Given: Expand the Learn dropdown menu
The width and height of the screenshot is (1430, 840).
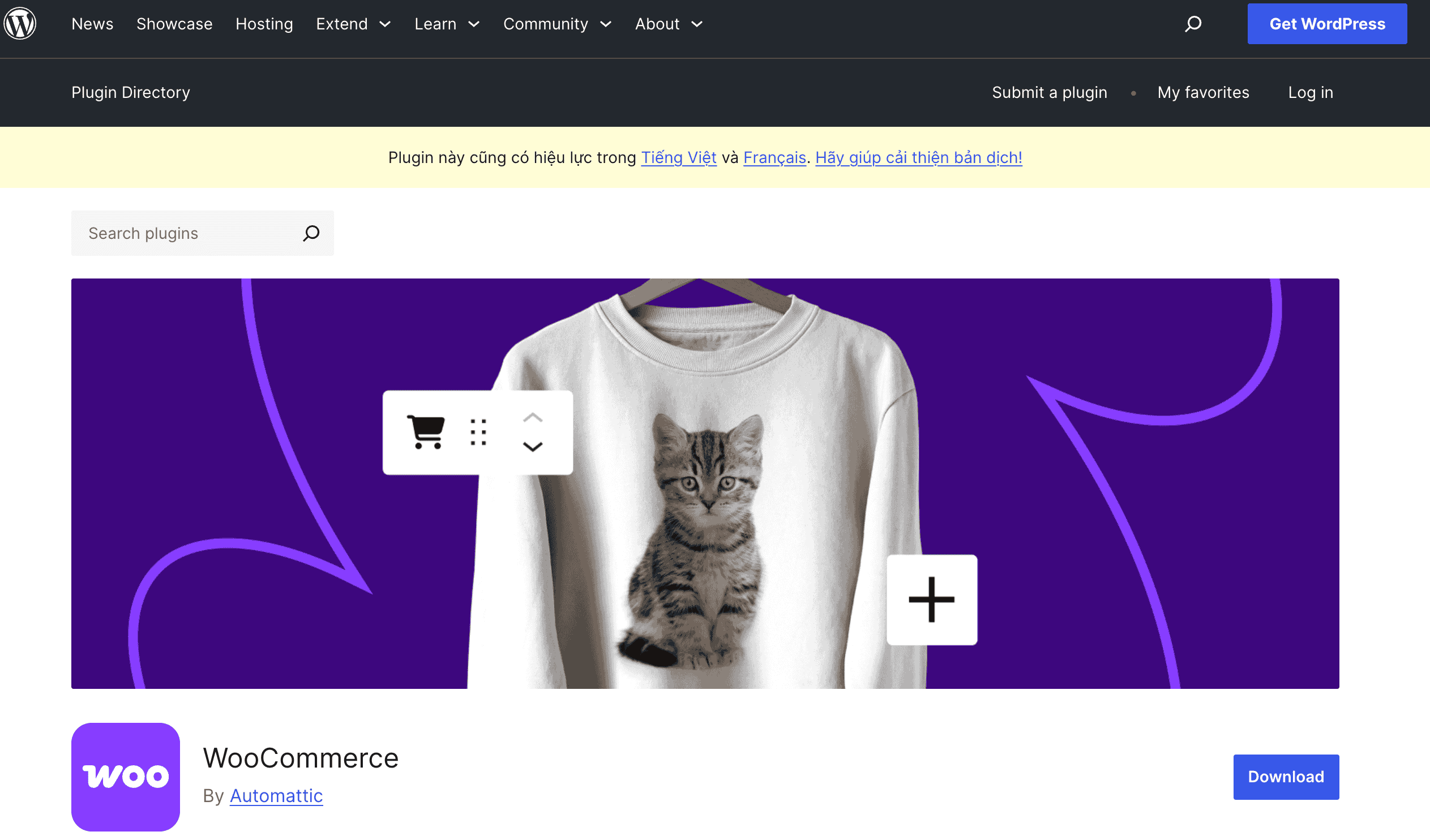Looking at the screenshot, I should coord(447,24).
